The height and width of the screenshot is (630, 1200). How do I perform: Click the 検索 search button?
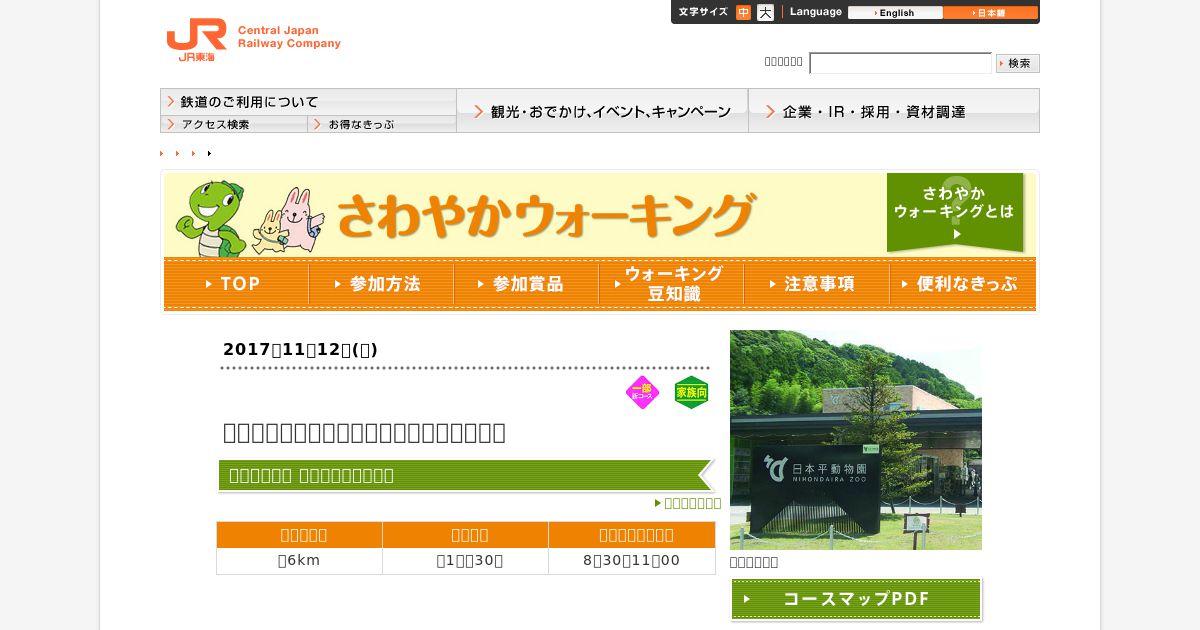(1018, 63)
